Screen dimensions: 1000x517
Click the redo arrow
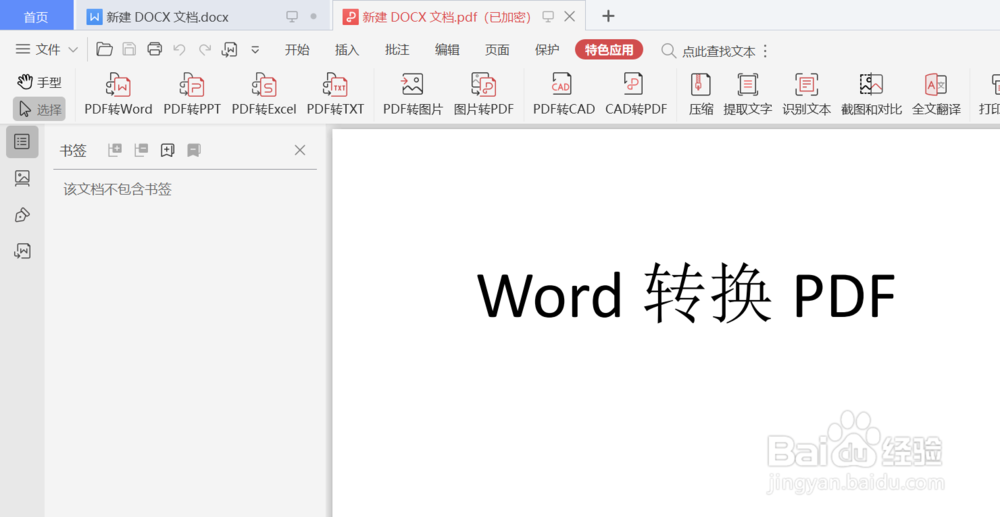click(x=205, y=49)
